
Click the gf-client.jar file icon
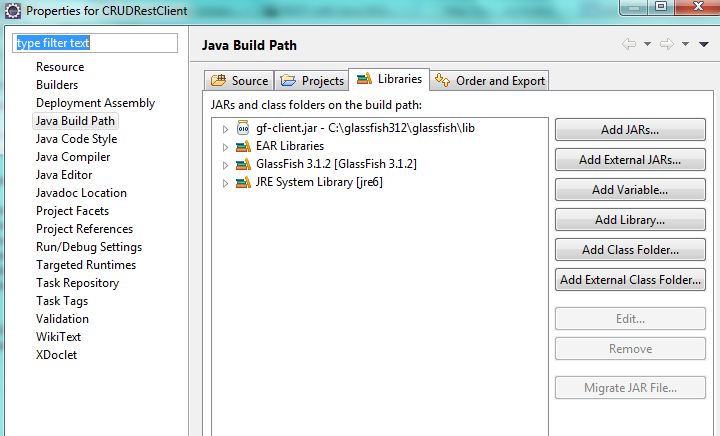[243, 128]
